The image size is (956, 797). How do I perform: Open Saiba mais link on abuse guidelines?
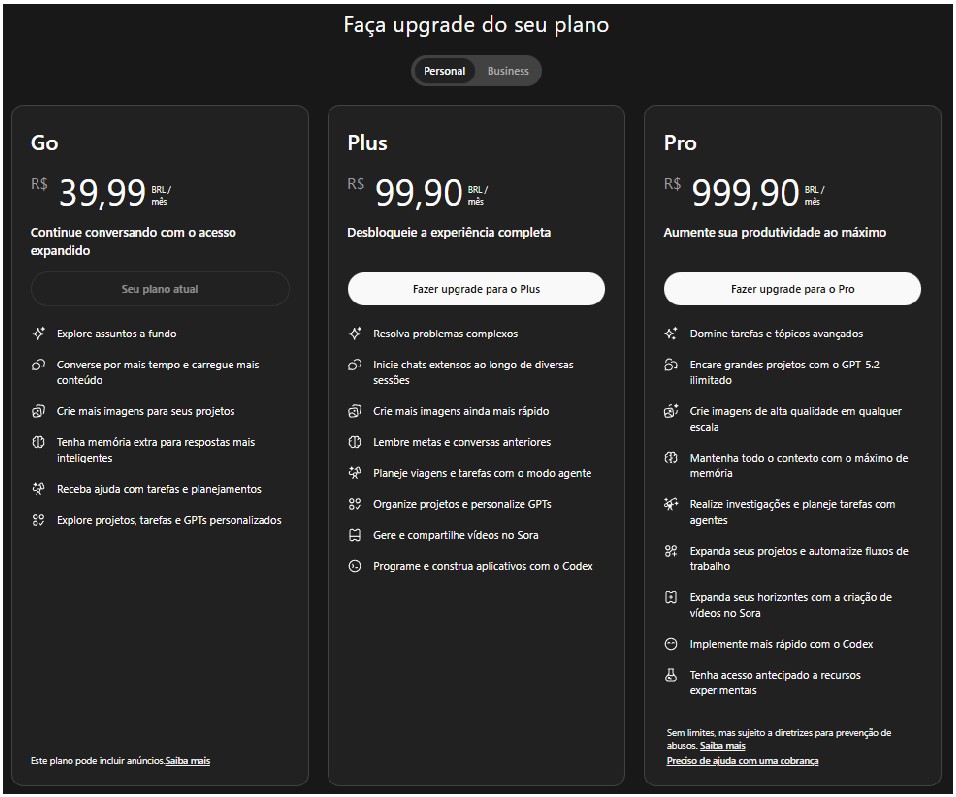click(x=722, y=746)
